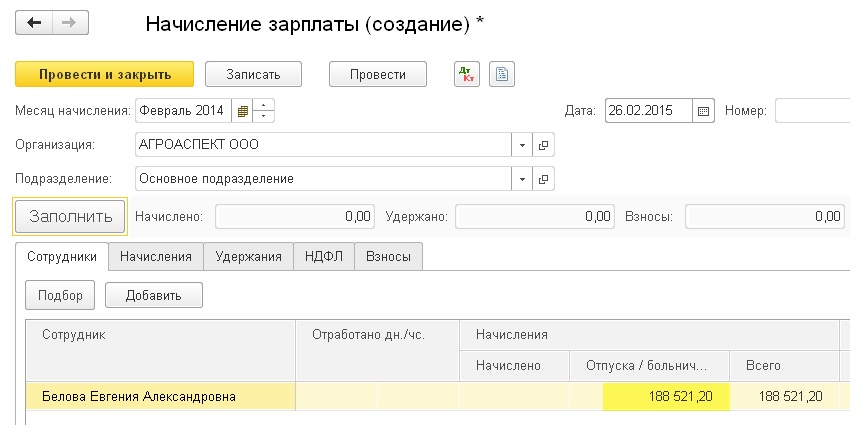Switch to the Начисления tab
This screenshot has height=441, width=868.
(x=156, y=257)
